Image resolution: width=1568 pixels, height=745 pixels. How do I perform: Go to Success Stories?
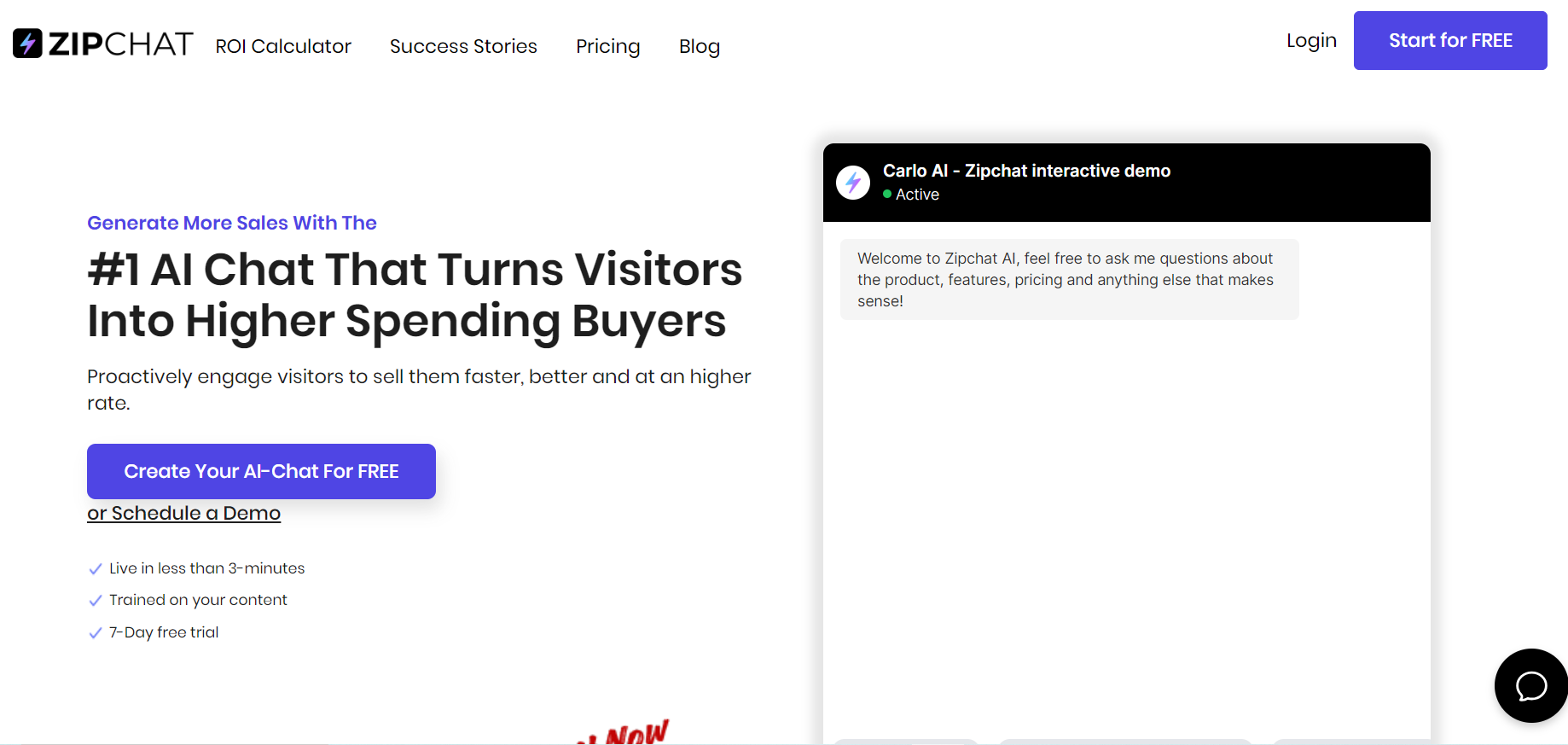coord(463,46)
